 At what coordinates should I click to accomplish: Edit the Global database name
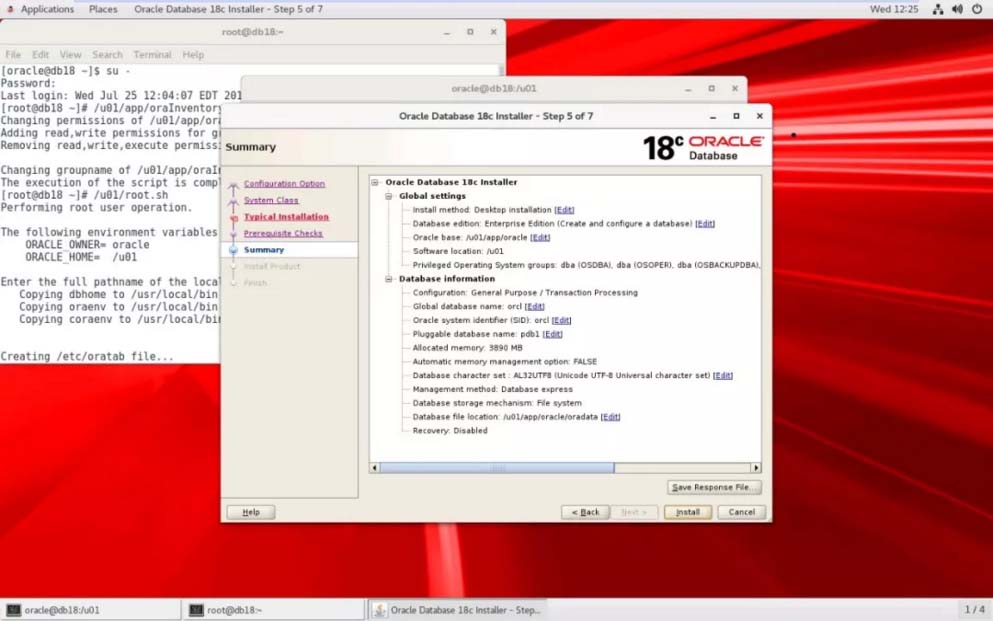coord(535,307)
